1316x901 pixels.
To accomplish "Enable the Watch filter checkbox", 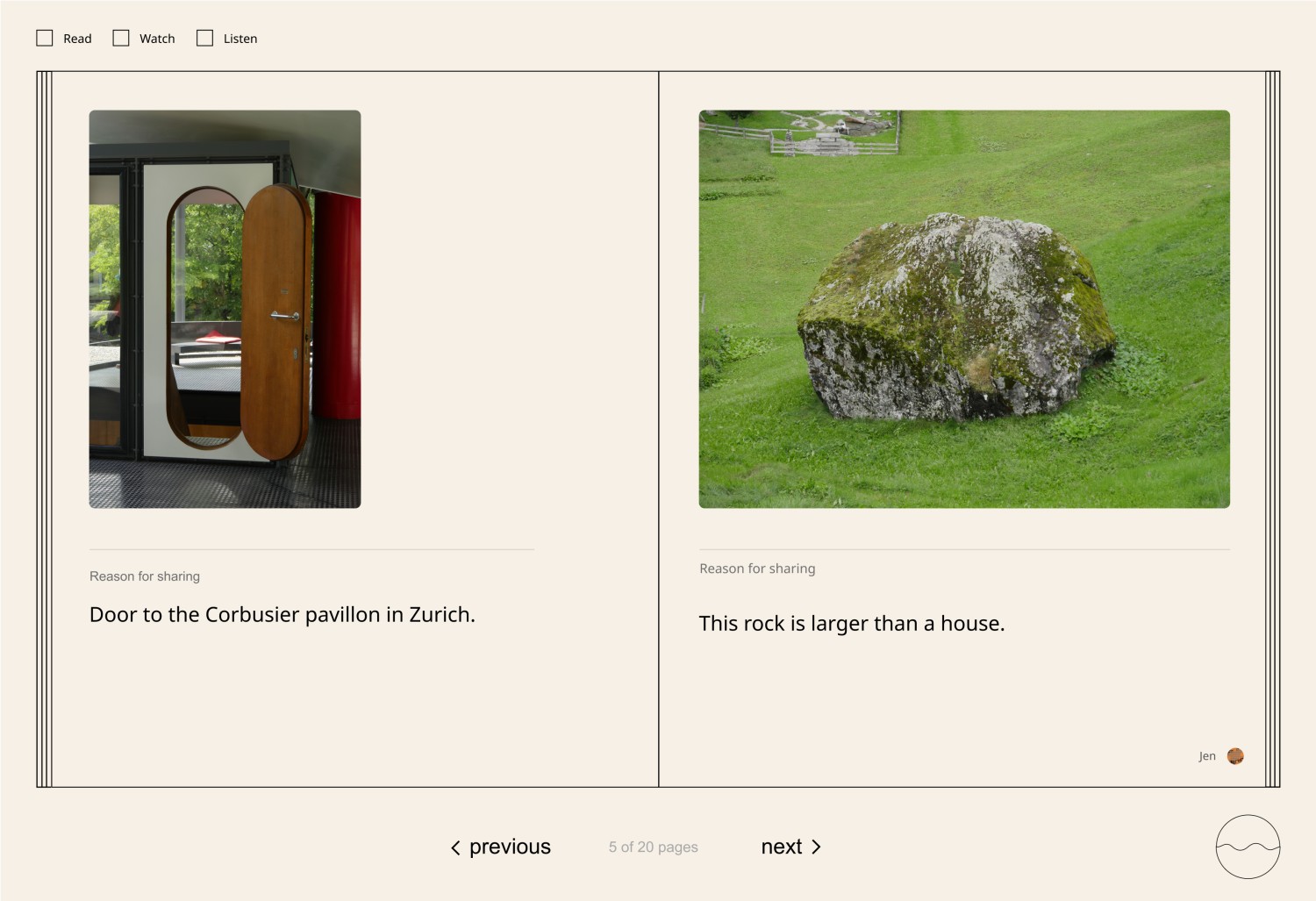I will 121,38.
